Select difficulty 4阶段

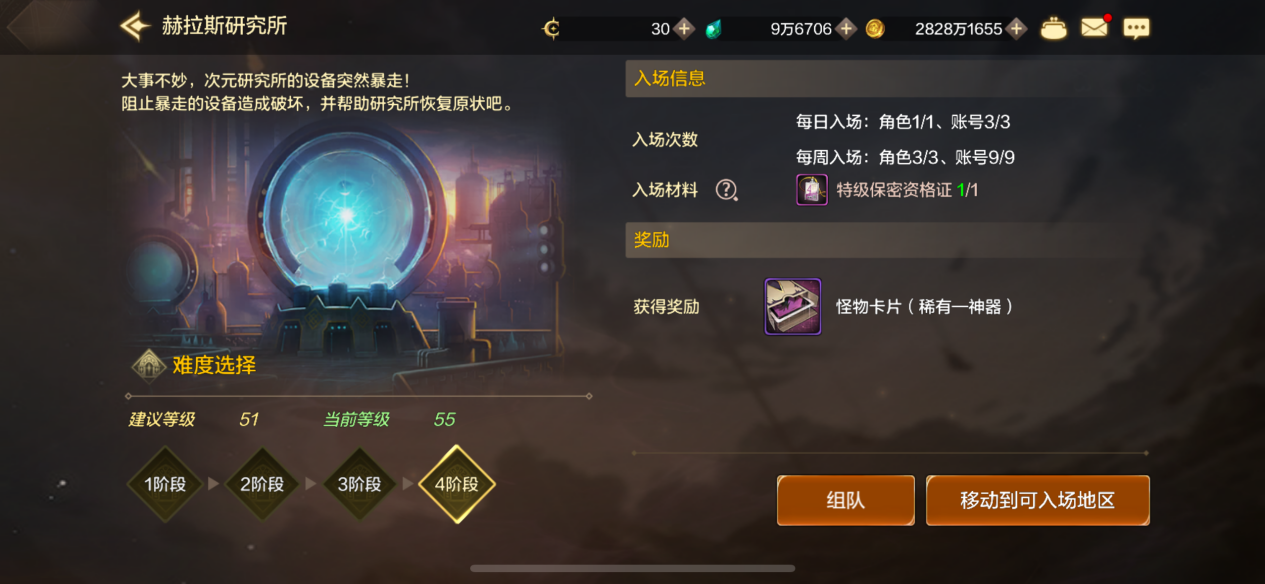coord(457,484)
